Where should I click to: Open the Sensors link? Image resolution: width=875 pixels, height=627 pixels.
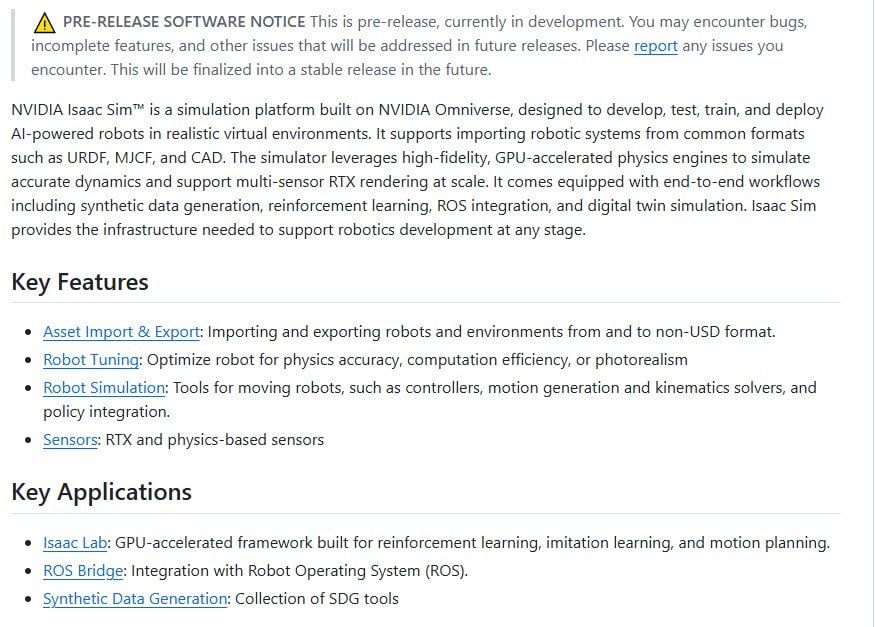pos(70,440)
